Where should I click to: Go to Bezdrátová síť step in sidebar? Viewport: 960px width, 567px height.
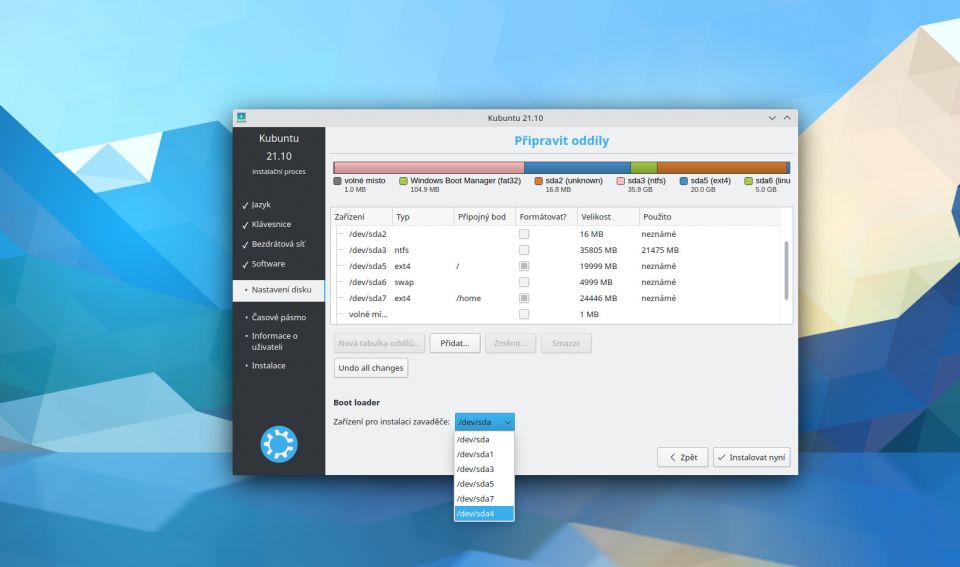278,244
